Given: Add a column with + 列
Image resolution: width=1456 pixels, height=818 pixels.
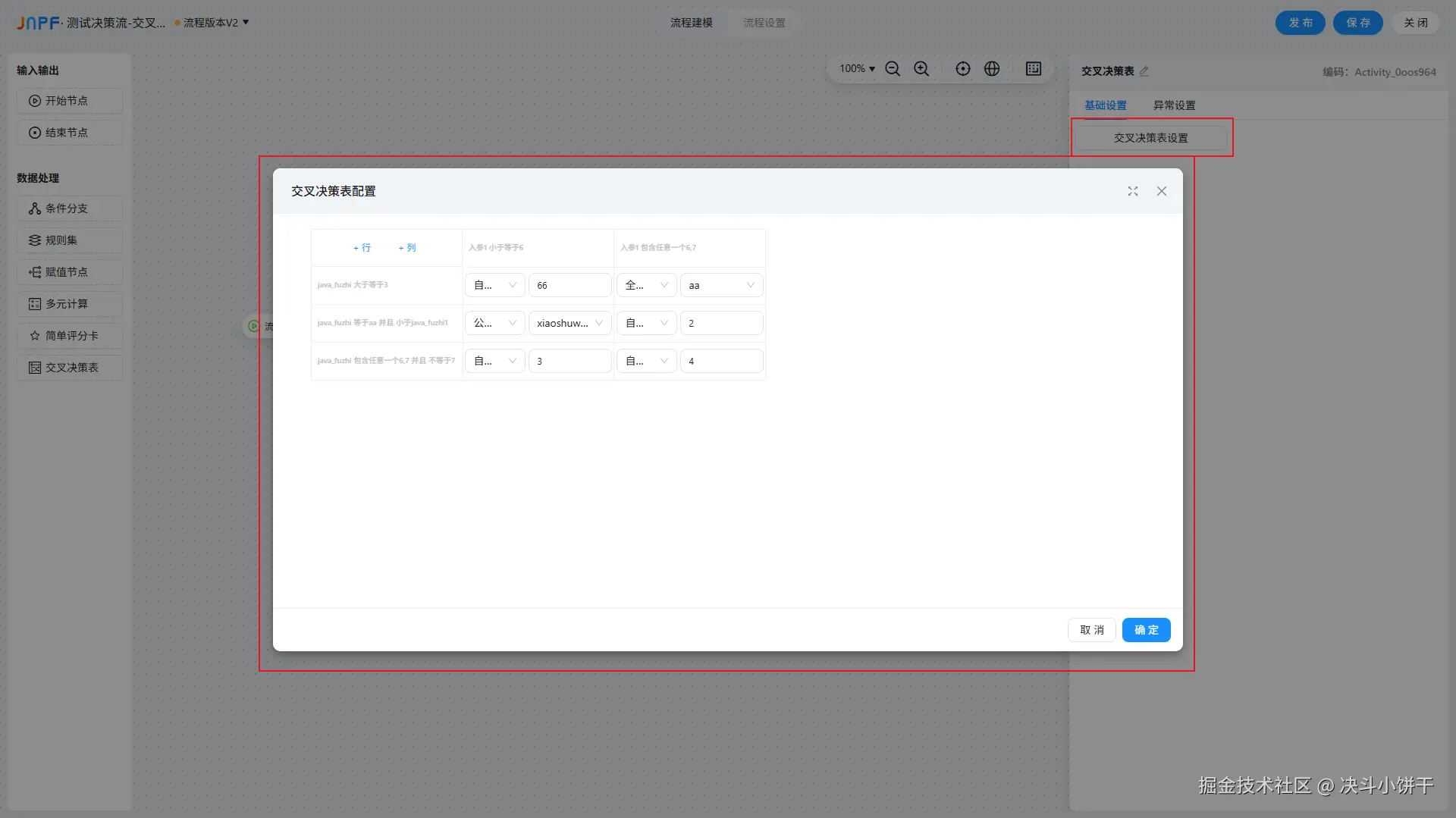Looking at the screenshot, I should [407, 248].
